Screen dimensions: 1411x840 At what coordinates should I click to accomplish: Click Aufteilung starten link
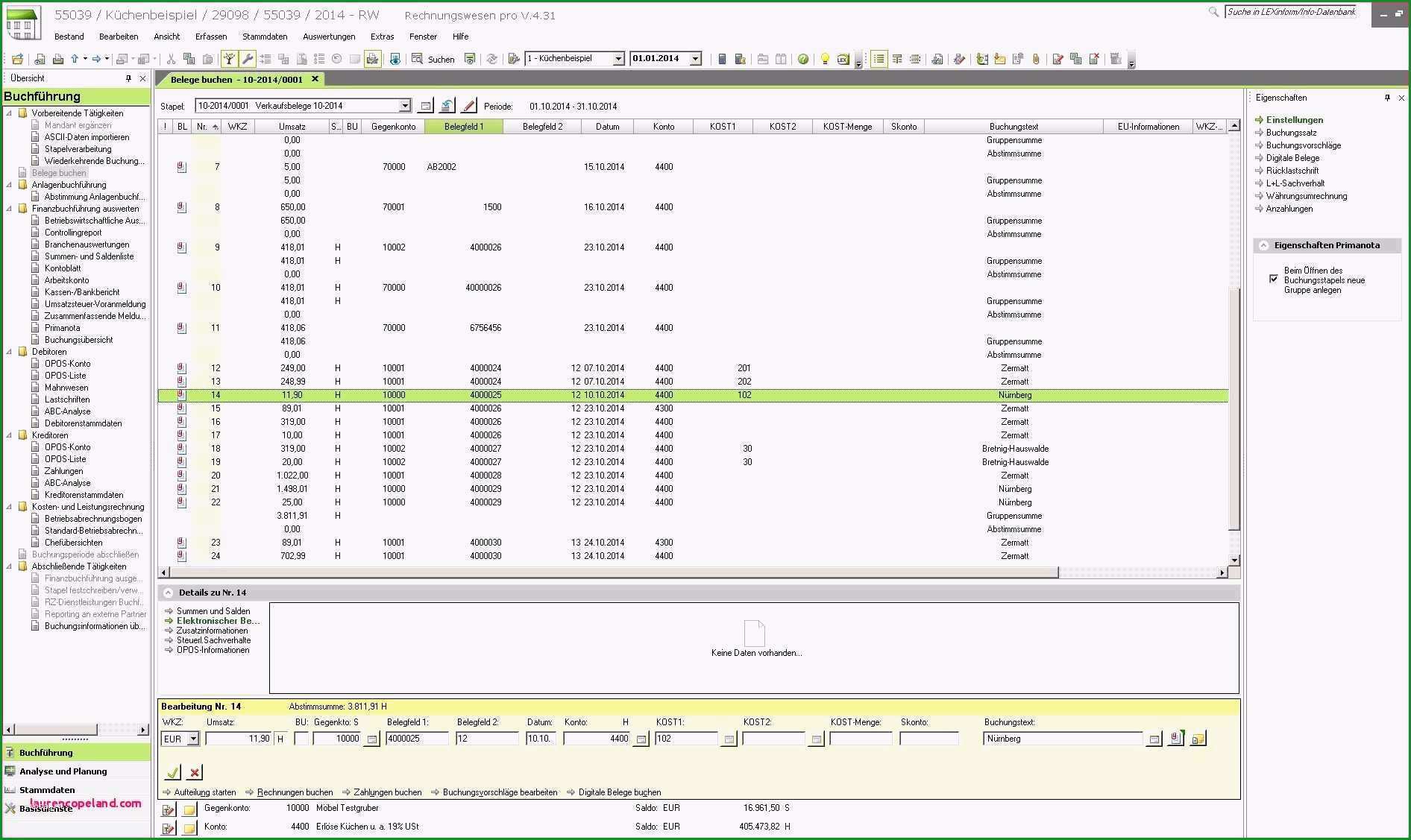(204, 792)
